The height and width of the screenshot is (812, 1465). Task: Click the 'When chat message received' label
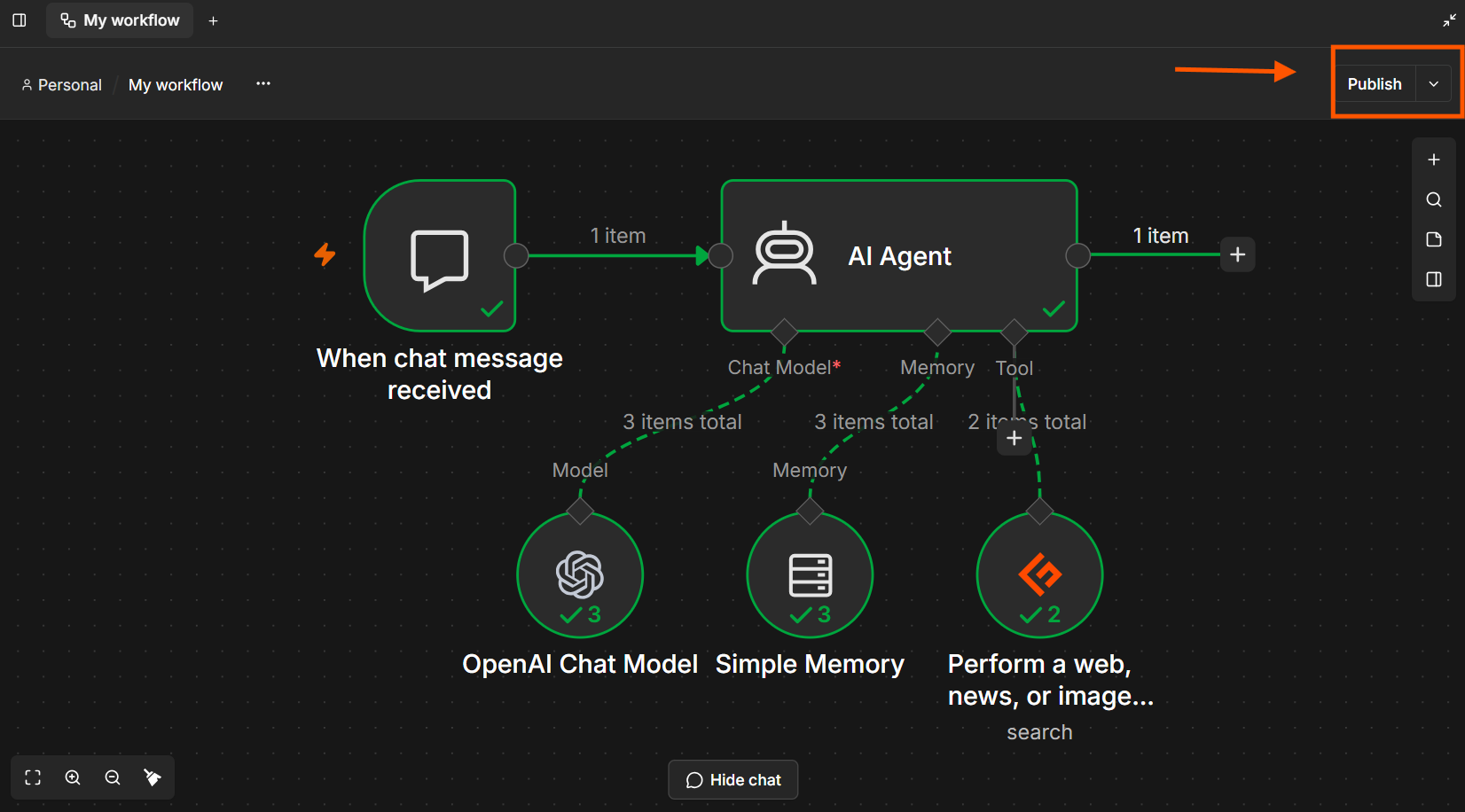440,374
